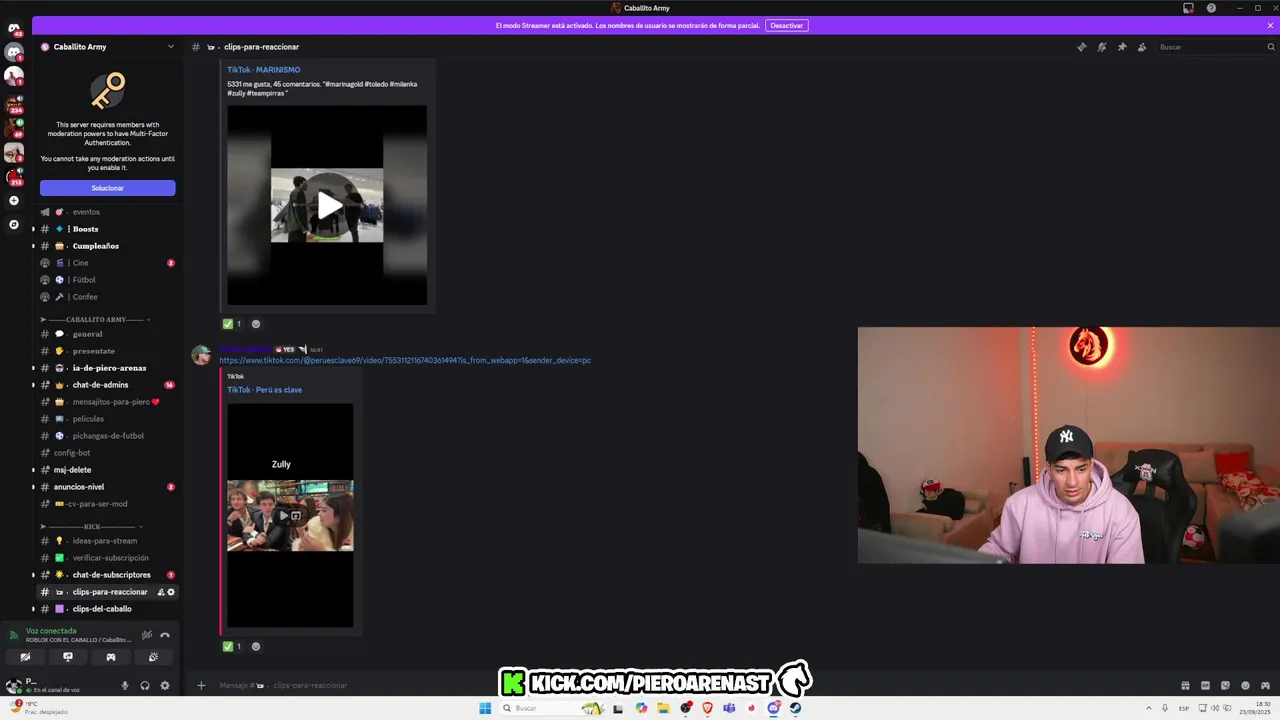Toggle checkmark reaction under Perú es clave clip
Image resolution: width=1280 pixels, height=720 pixels.
[x=232, y=646]
